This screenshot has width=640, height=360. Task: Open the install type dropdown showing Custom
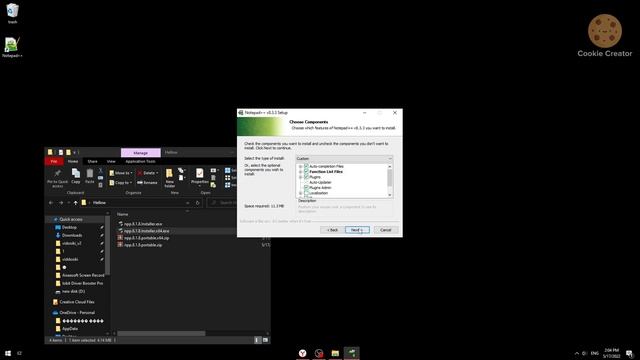coord(344,158)
